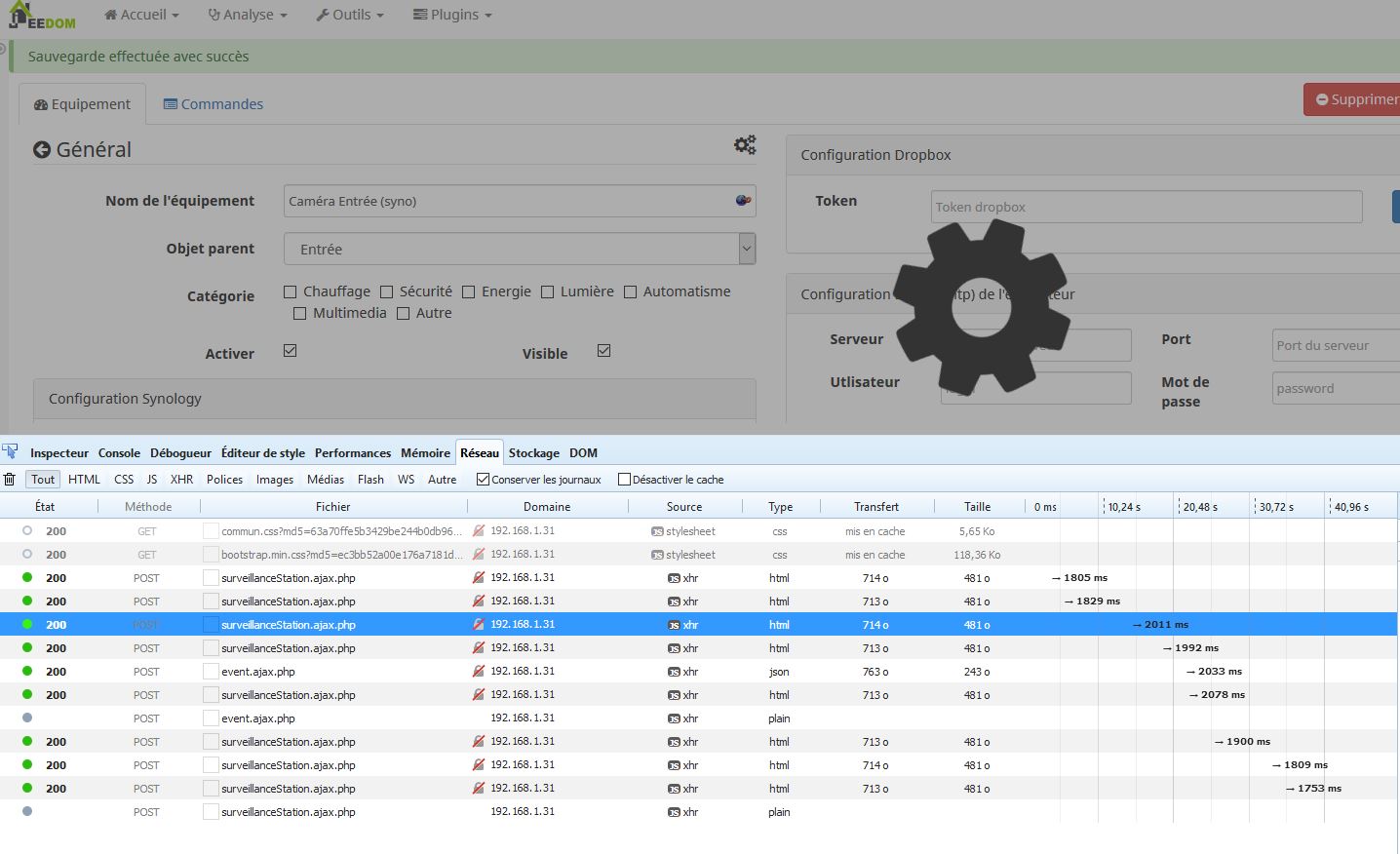The height and width of the screenshot is (854, 1400).
Task: Click the Mot de passe input field
Action: pyautogui.click(x=1336, y=388)
